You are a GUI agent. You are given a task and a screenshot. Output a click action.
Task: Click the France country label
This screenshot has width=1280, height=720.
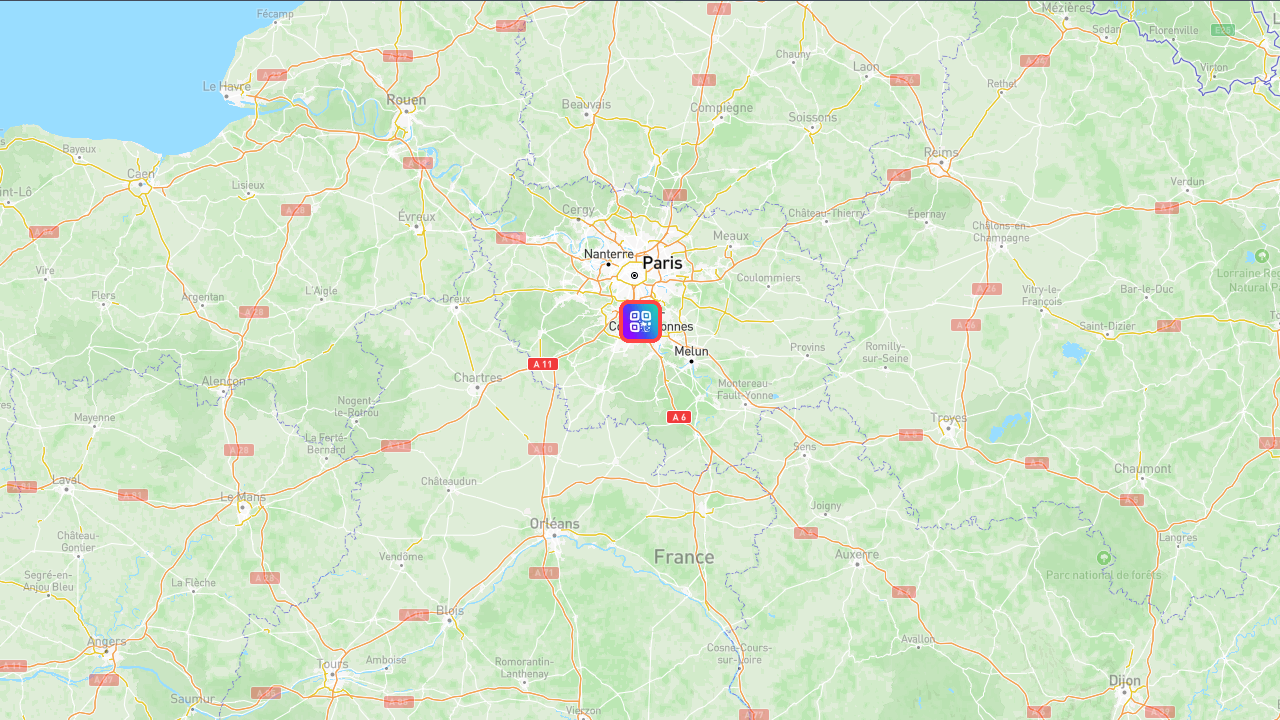pyautogui.click(x=684, y=557)
